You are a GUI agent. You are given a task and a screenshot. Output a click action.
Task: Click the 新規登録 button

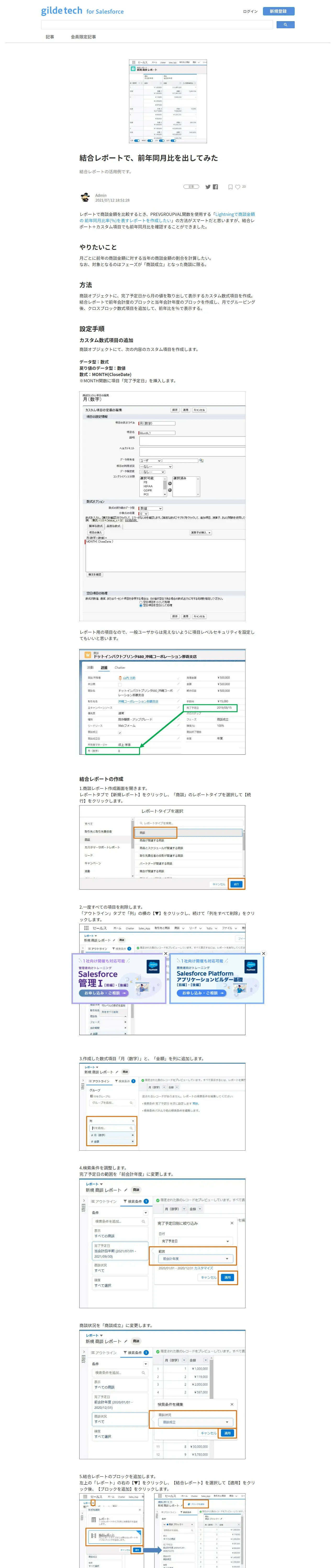pos(278,11)
